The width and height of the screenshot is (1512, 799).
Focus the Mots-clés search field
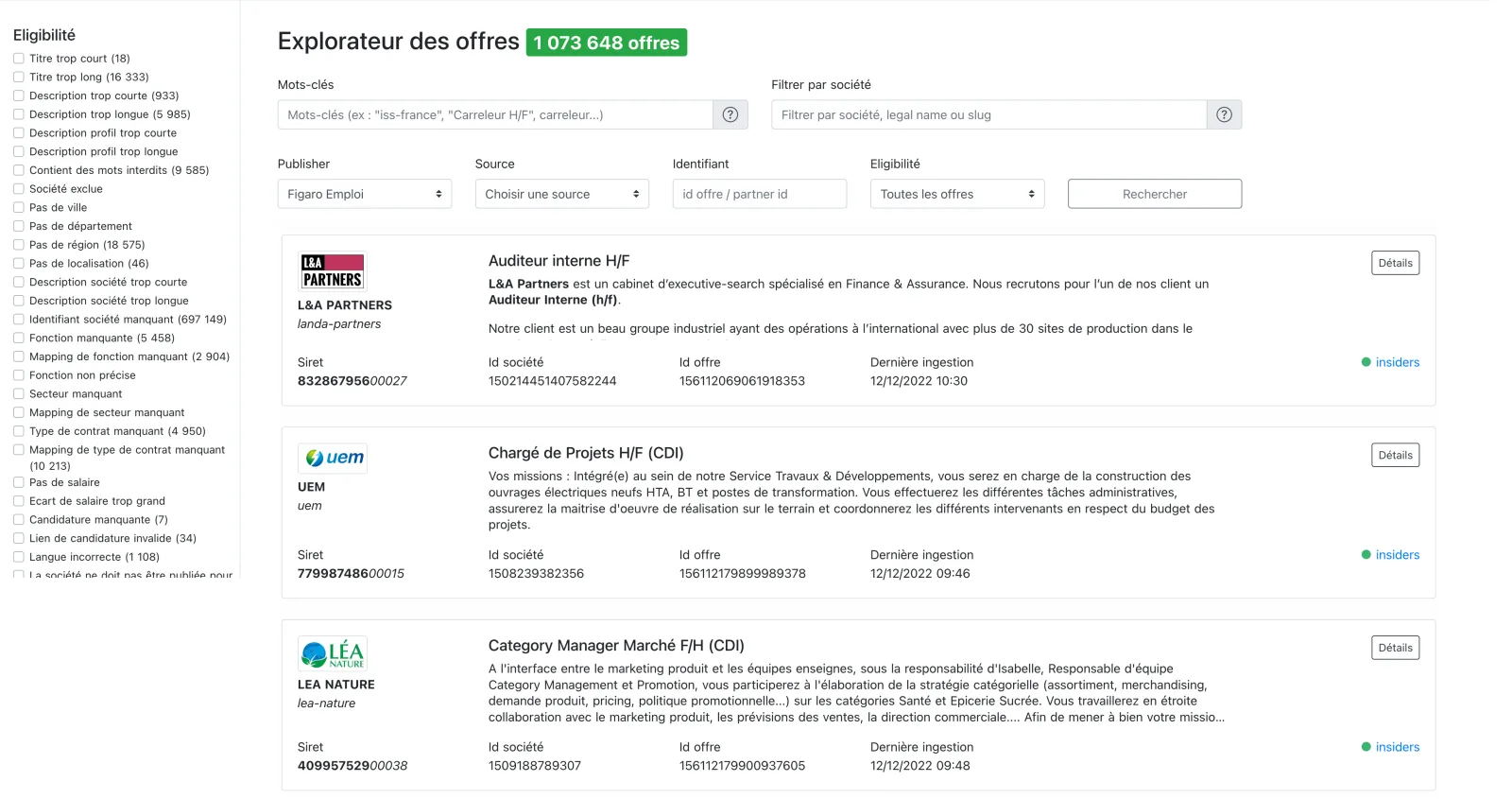pyautogui.click(x=495, y=114)
